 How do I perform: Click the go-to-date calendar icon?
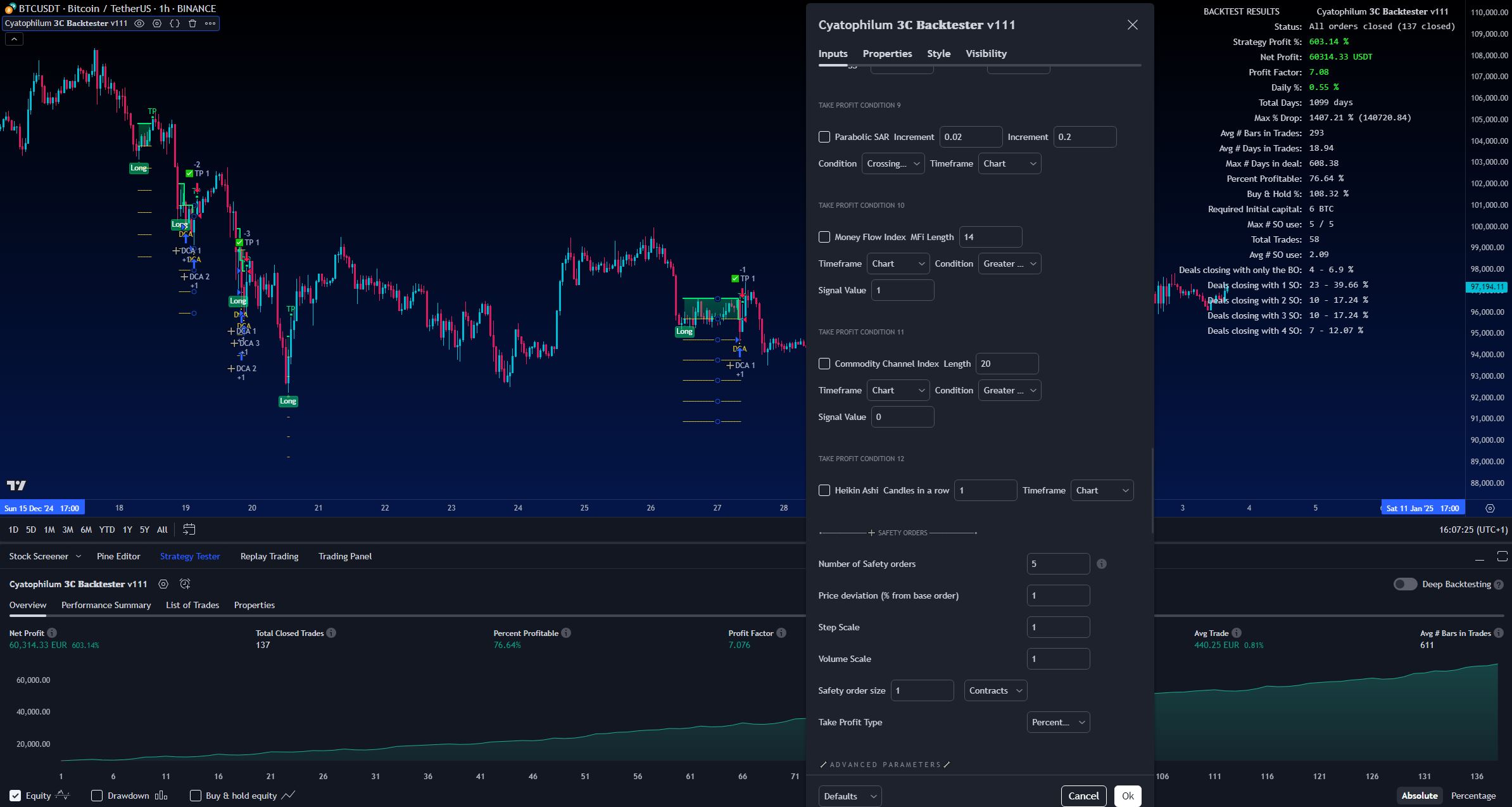coord(189,530)
